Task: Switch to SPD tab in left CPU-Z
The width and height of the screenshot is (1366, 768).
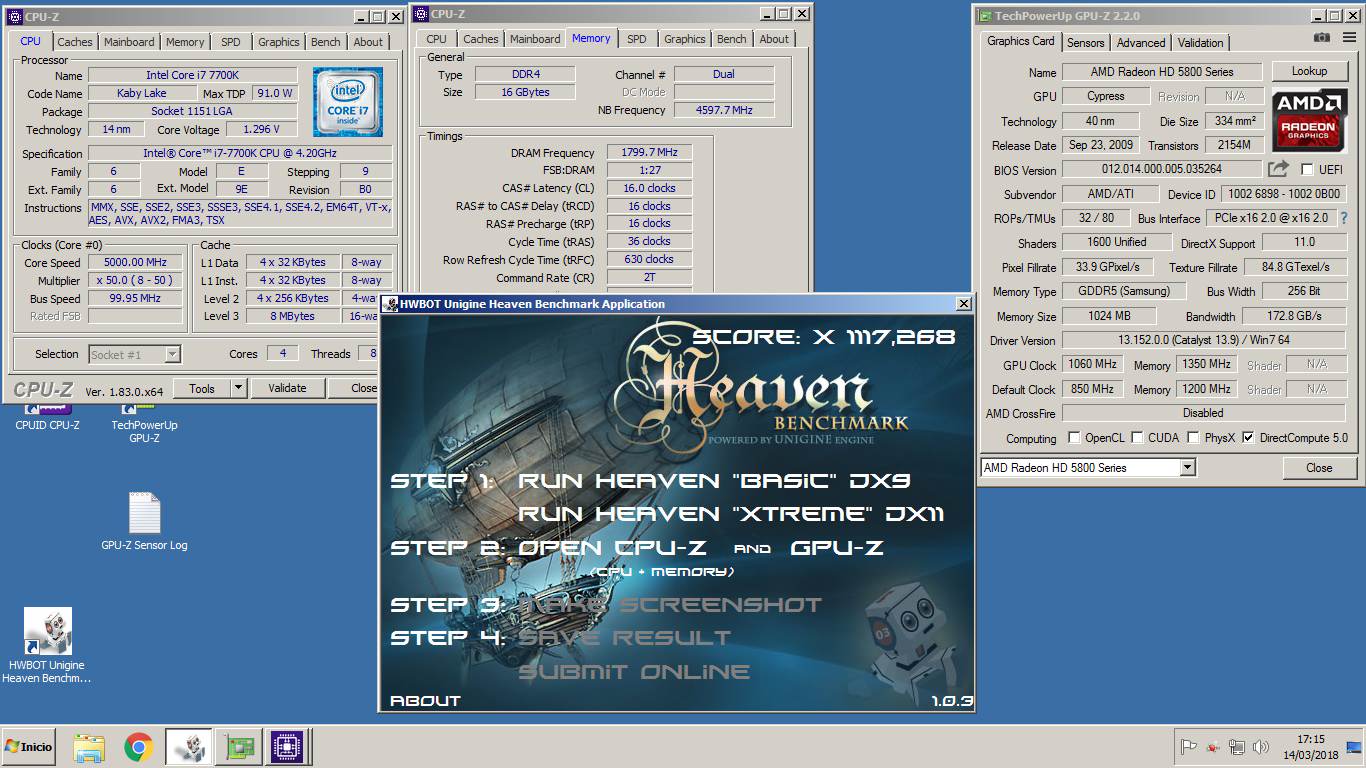Action: point(231,42)
